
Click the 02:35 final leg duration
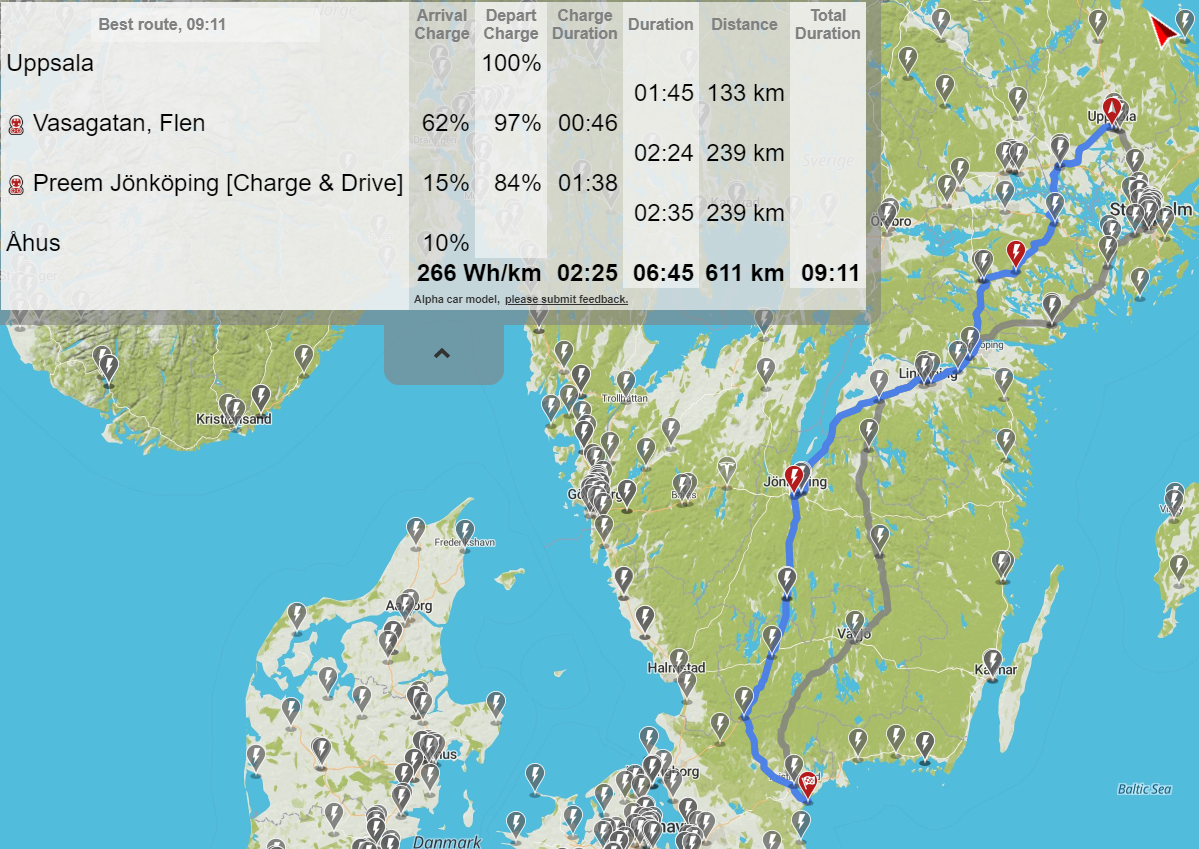pyautogui.click(x=664, y=213)
